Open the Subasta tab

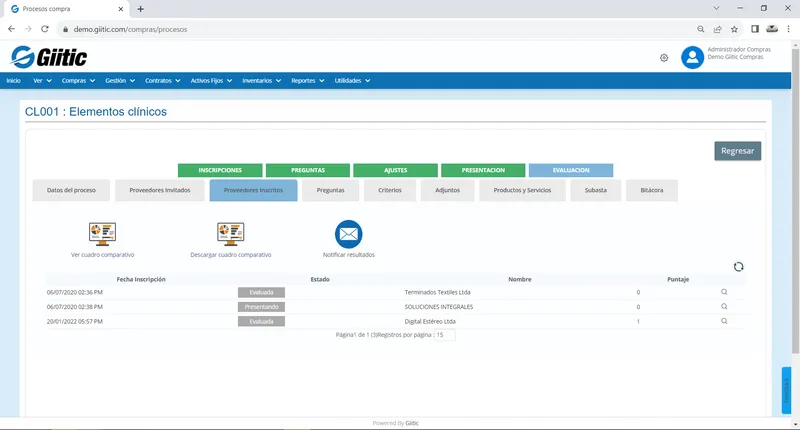[x=595, y=190]
